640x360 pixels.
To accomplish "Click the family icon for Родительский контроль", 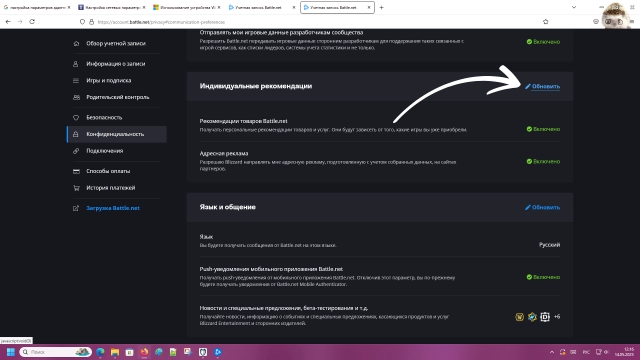I will pos(76,98).
